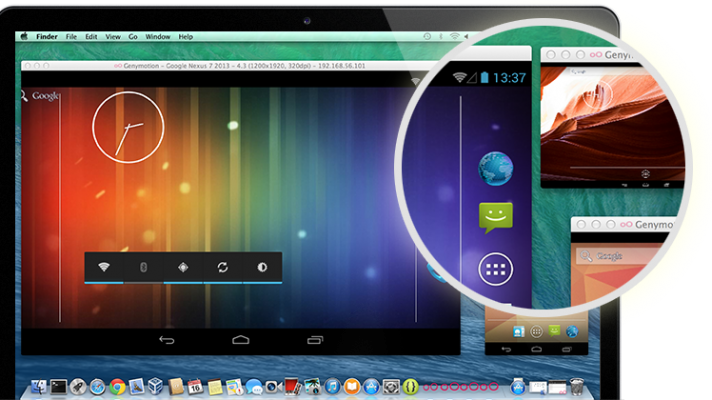712x400 pixels.
Task: Open app drawer on the small phone emulator
Action: tap(536, 332)
